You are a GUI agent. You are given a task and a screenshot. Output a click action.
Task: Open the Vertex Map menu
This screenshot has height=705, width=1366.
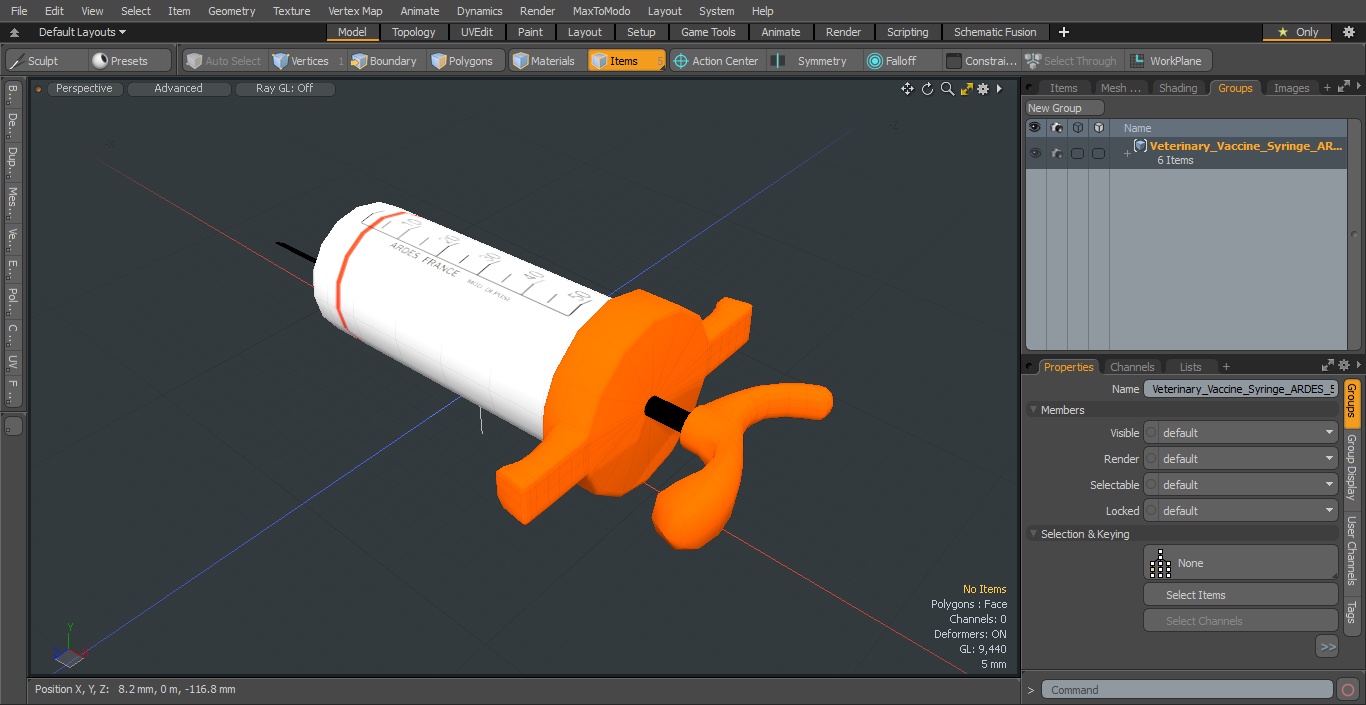click(x=355, y=11)
